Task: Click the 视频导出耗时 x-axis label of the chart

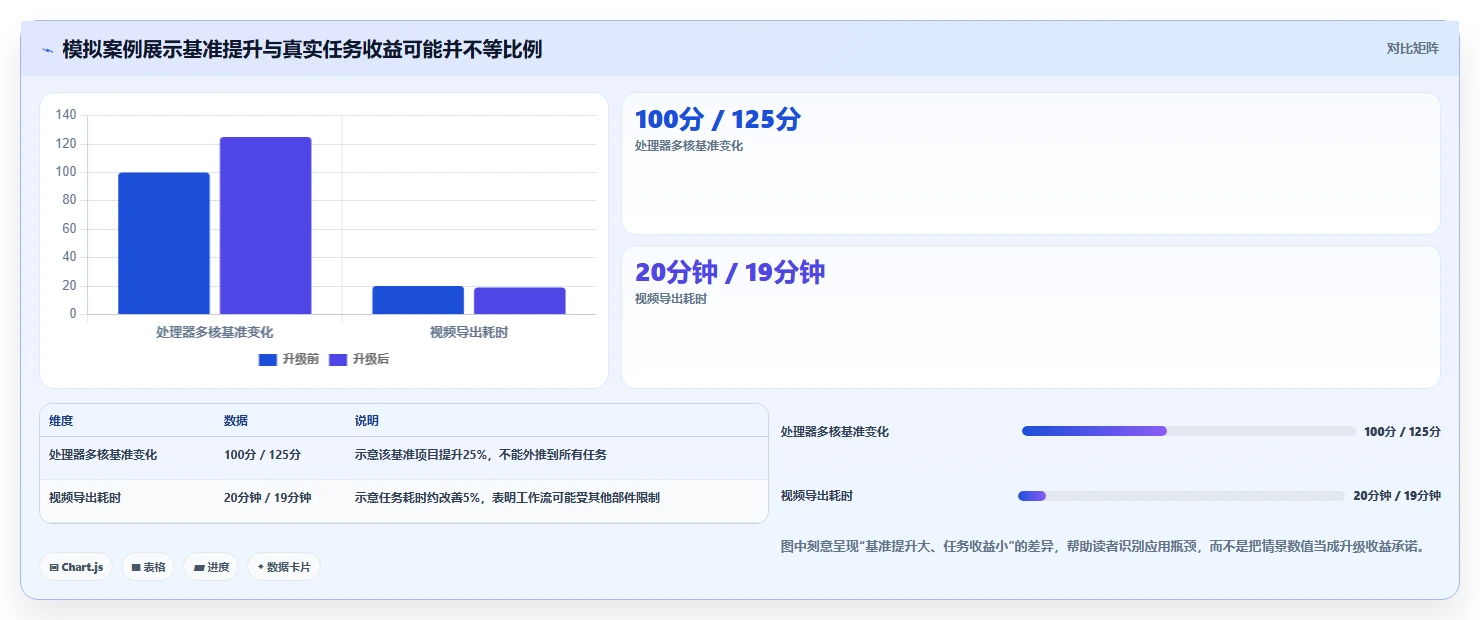Action: pos(469,332)
